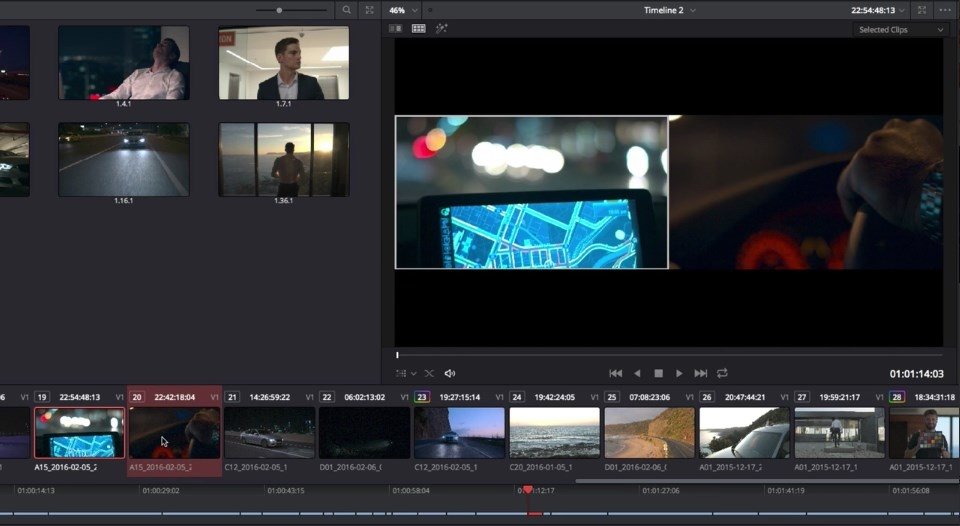The height and width of the screenshot is (526, 960).
Task: Stop playback in the viewer
Action: [659, 373]
